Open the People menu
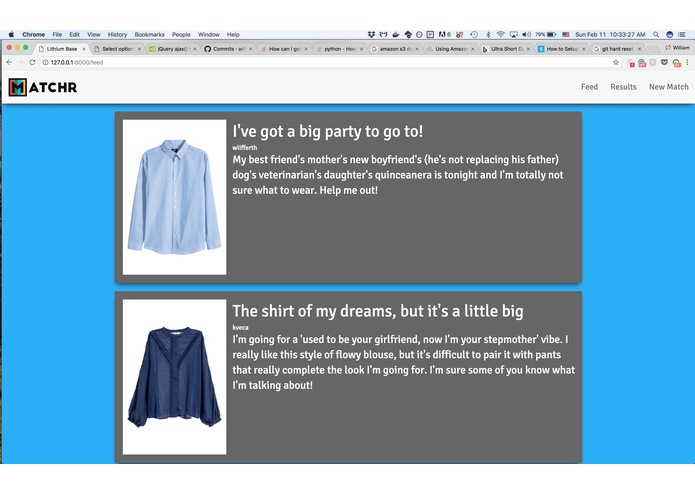 181,35
